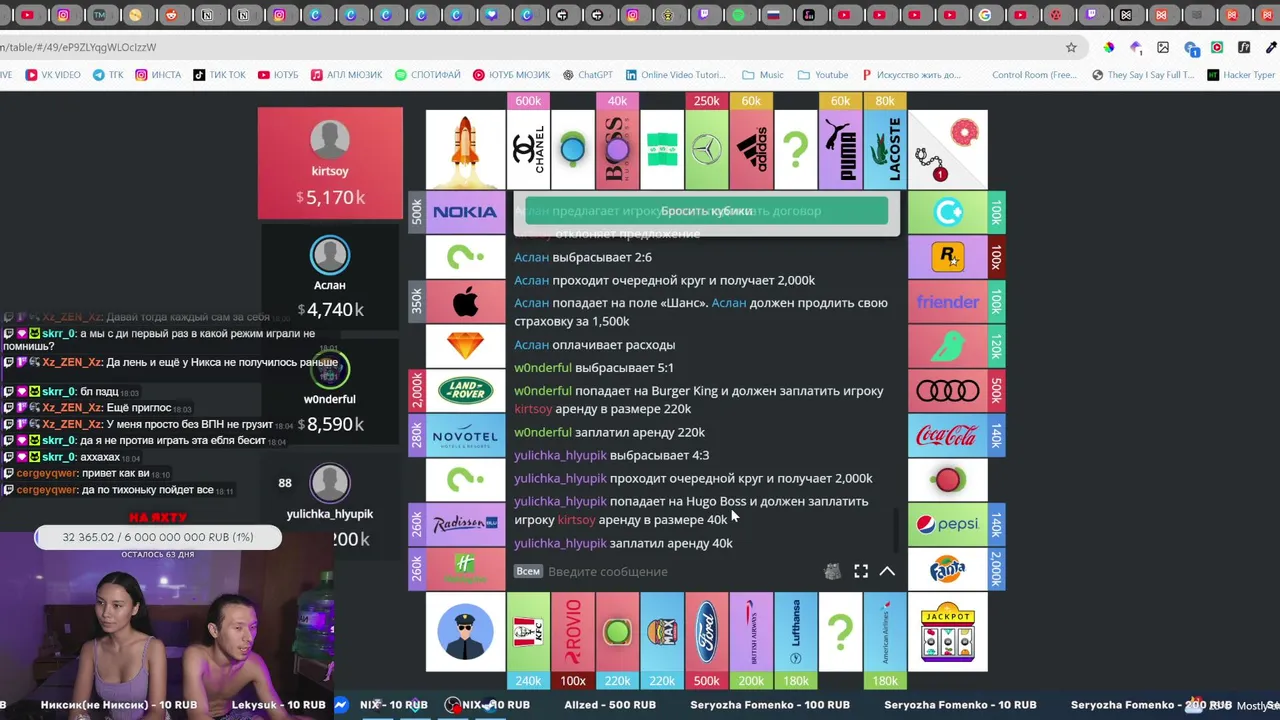Select the Apple property cell
Image resolution: width=1280 pixels, height=720 pixels.
pos(465,301)
